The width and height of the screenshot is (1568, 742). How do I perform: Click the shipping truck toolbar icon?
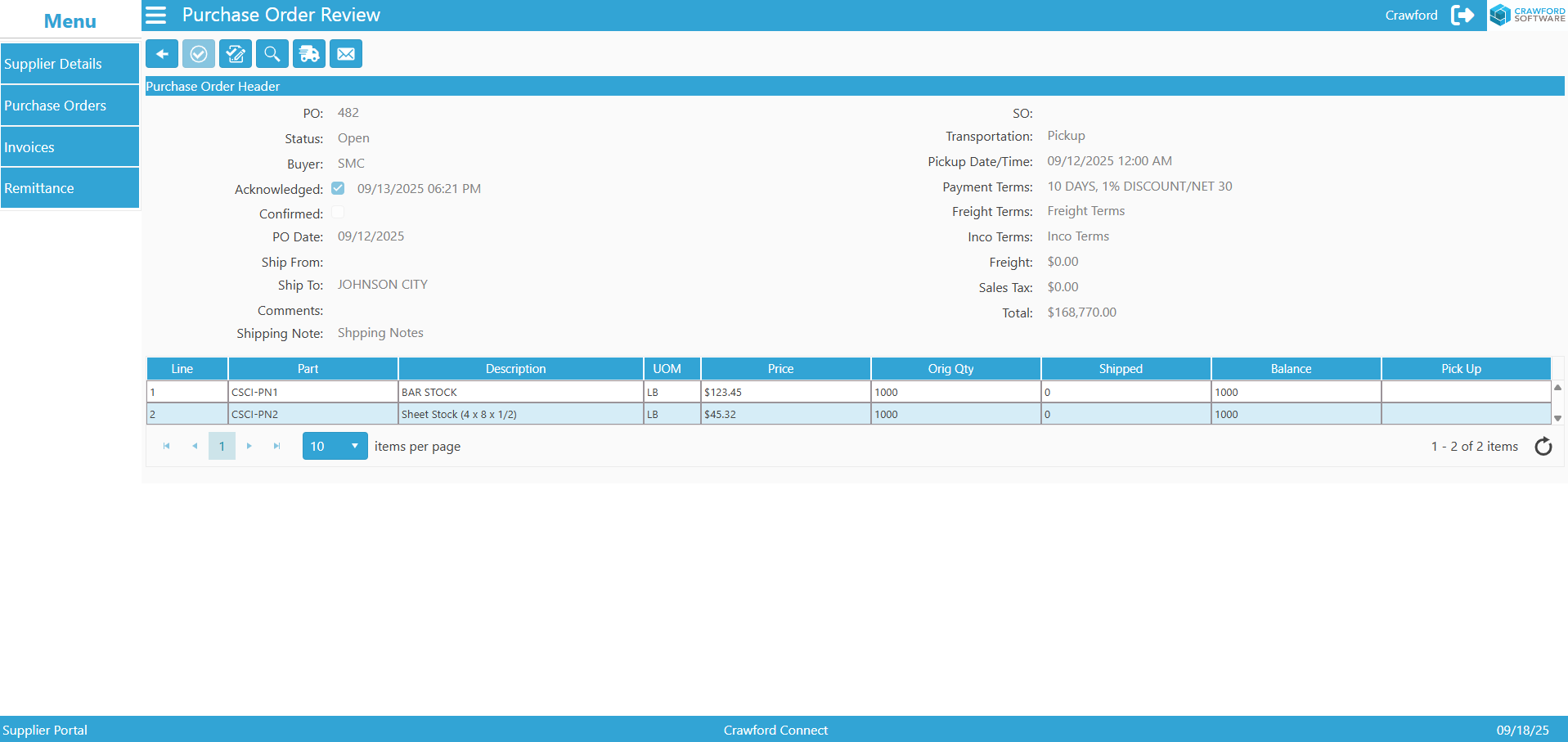[308, 53]
